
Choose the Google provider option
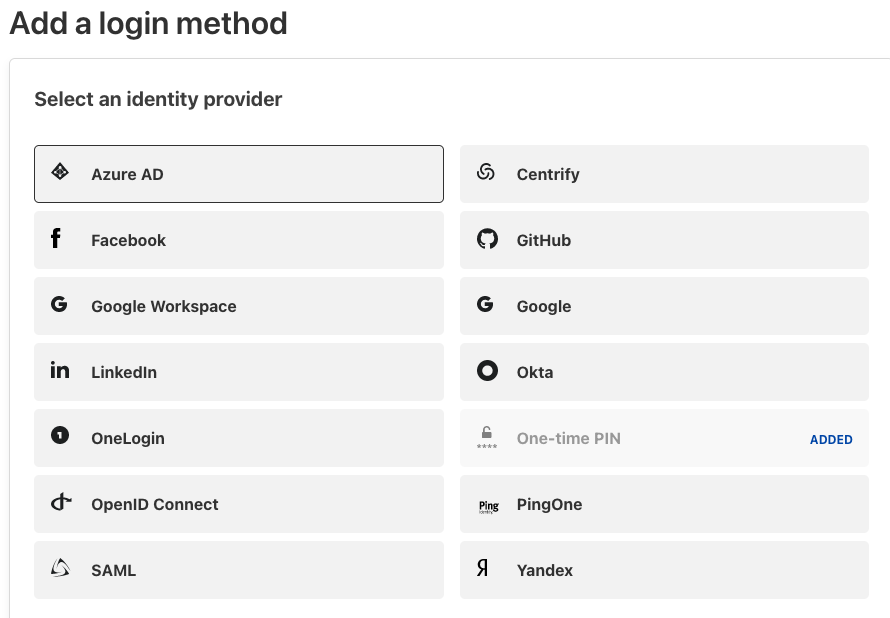(x=664, y=306)
